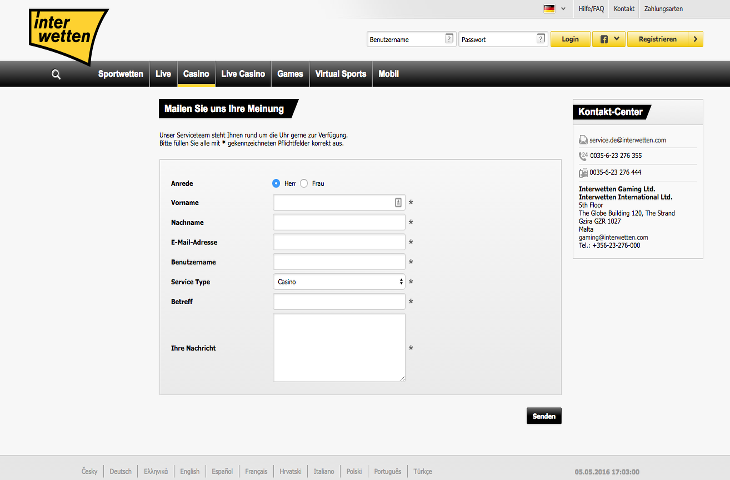Image resolution: width=730 pixels, height=480 pixels.
Task: Expand the language flag dropdown arrow
Action: 563,9
